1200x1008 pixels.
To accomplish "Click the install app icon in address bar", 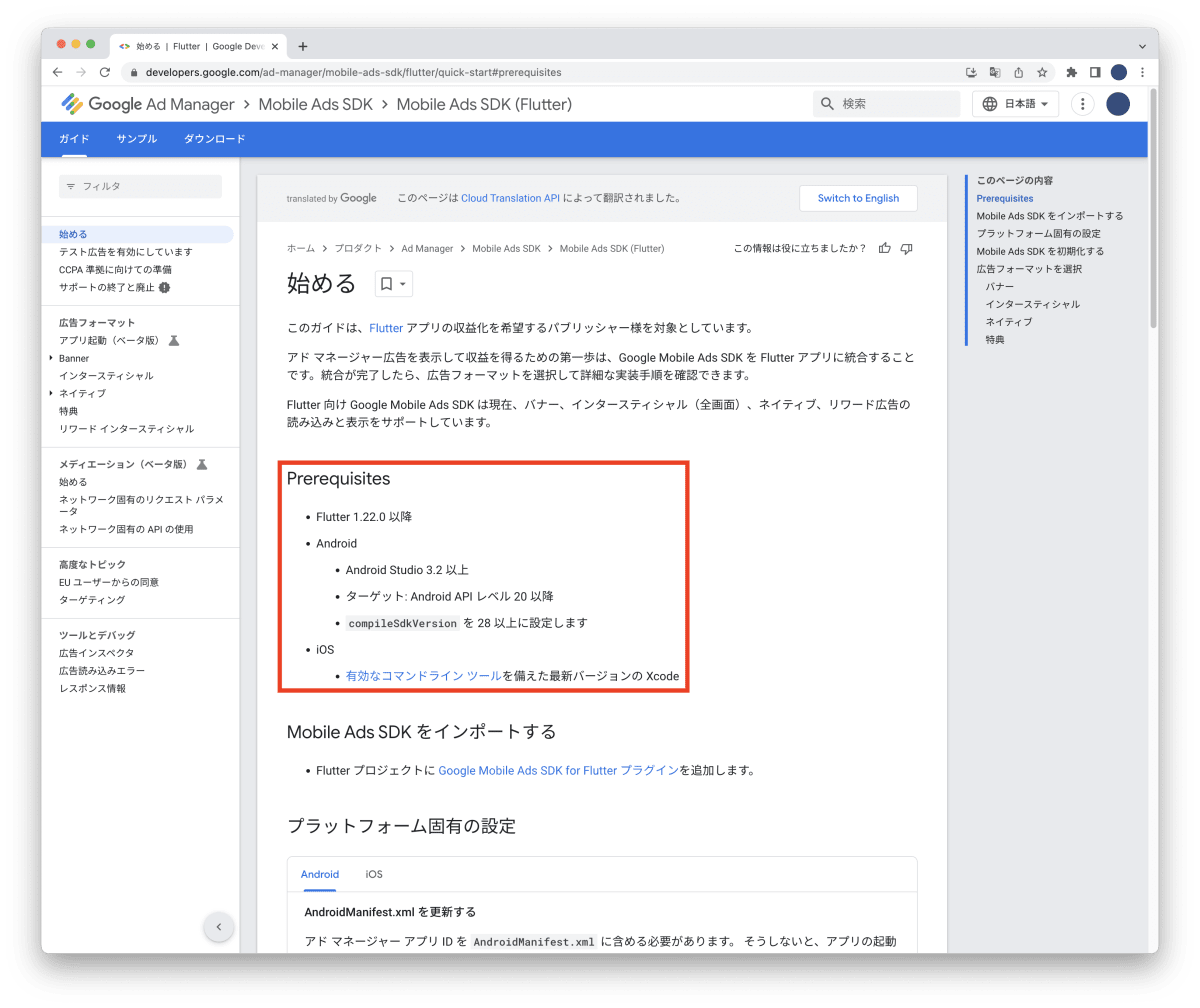I will [x=971, y=72].
